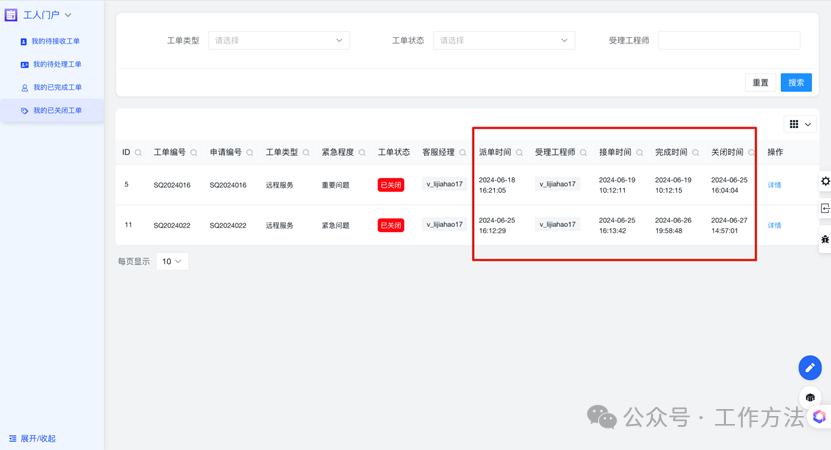The image size is (831, 450).
Task: Open 详情 link for ticket SQ2024016
Action: pos(774,185)
